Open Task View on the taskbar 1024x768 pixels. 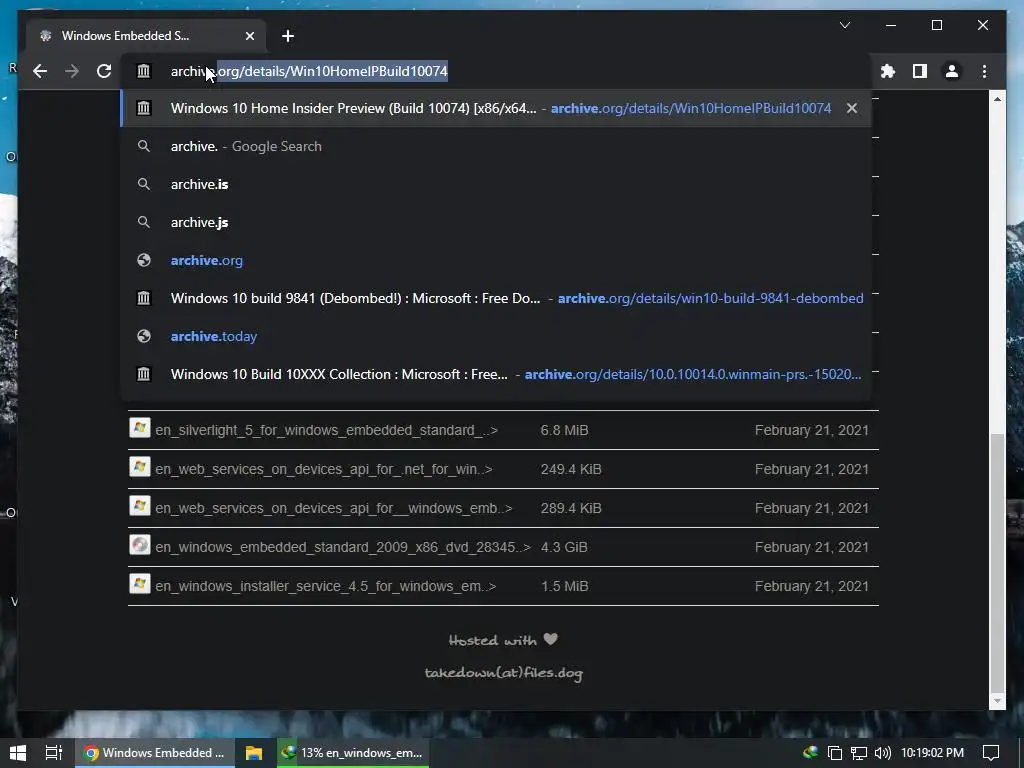click(x=54, y=753)
